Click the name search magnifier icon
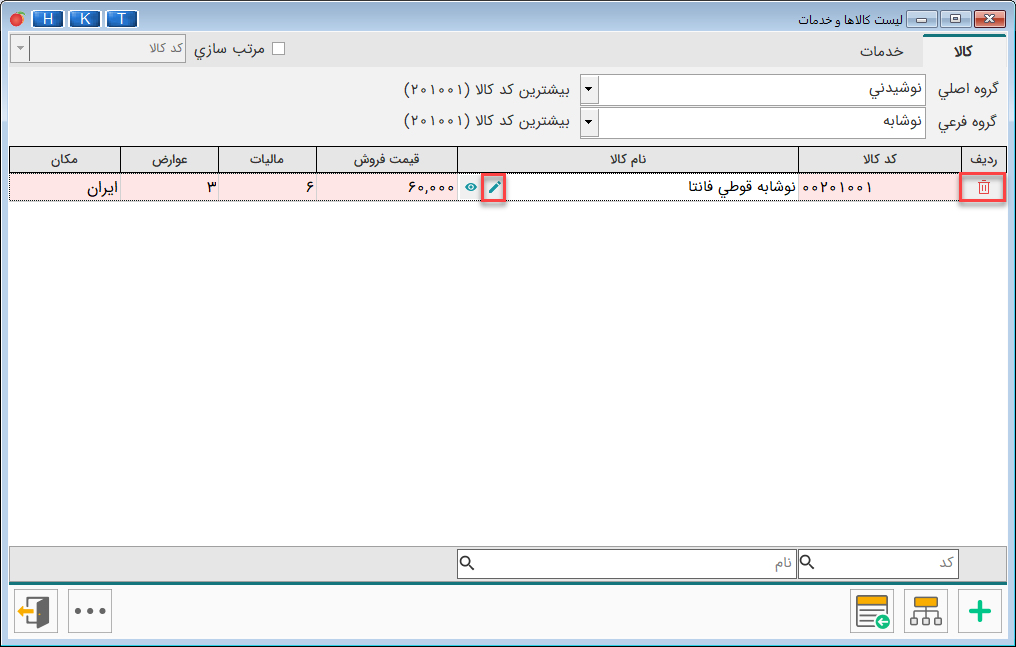This screenshot has height=647, width=1016. click(466, 563)
